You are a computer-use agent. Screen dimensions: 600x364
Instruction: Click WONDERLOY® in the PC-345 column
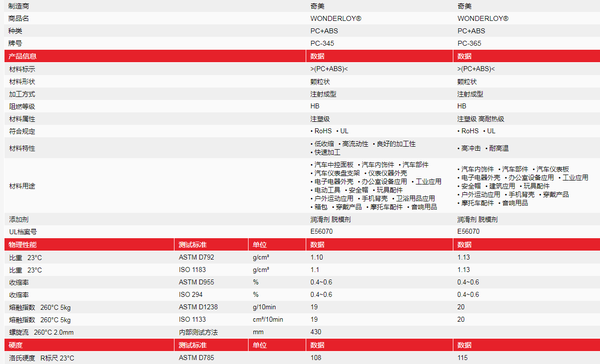[x=336, y=18]
